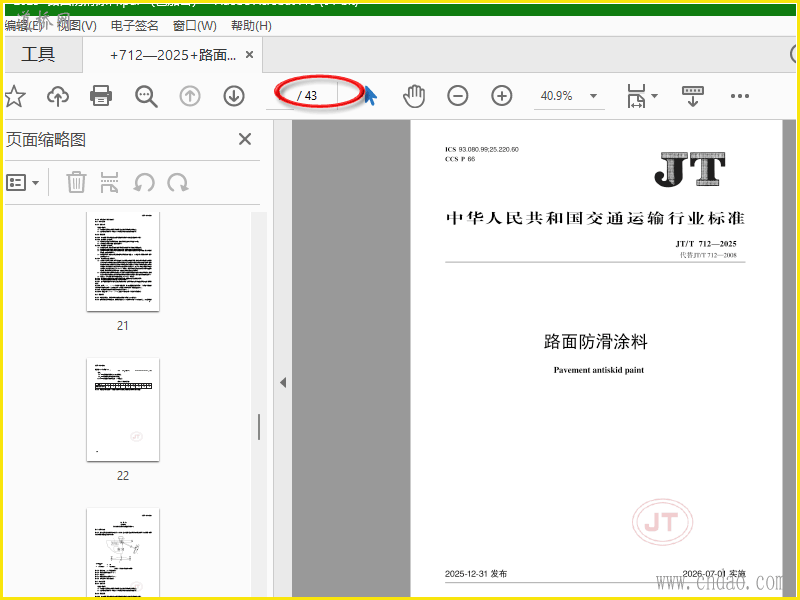This screenshot has height=600, width=800.
Task: Open the zoom level dropdown arrow
Action: click(593, 96)
